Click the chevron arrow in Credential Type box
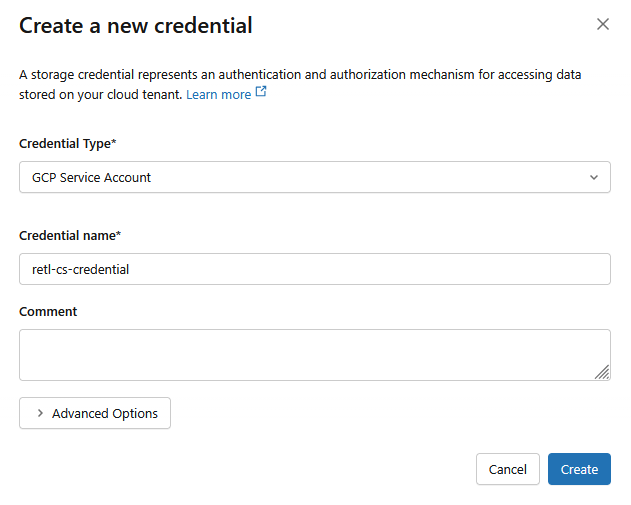 (x=594, y=177)
